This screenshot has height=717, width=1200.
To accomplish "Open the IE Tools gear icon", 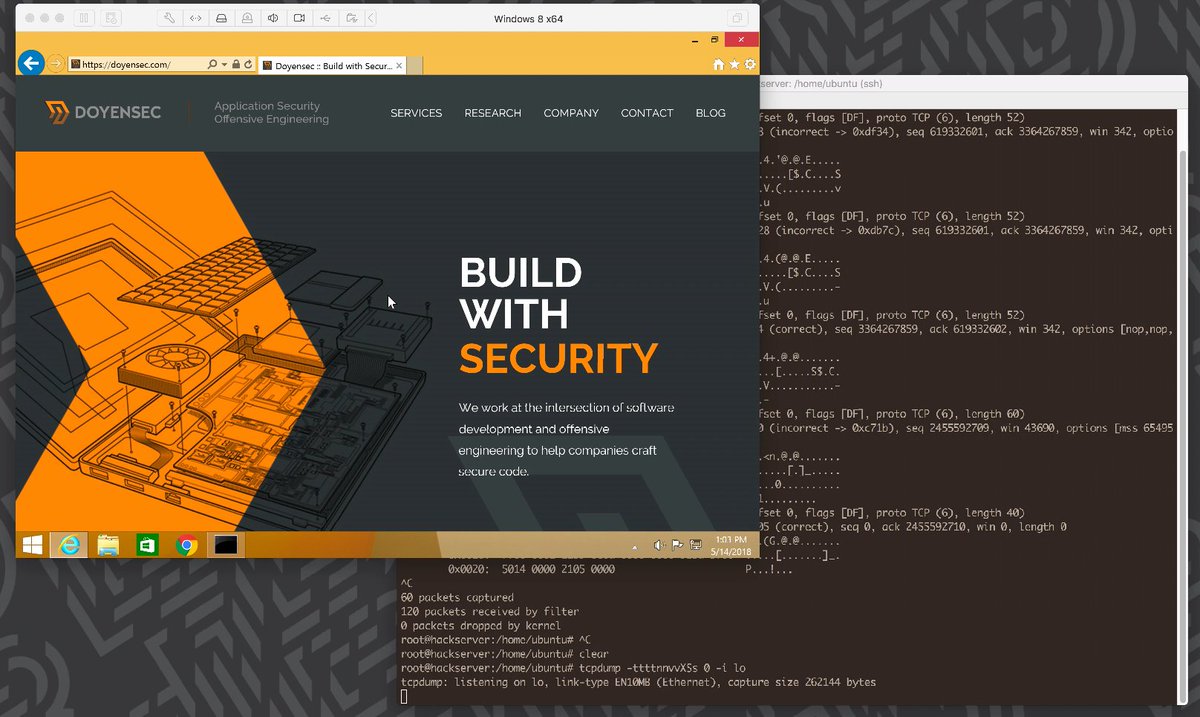I will coord(750,64).
